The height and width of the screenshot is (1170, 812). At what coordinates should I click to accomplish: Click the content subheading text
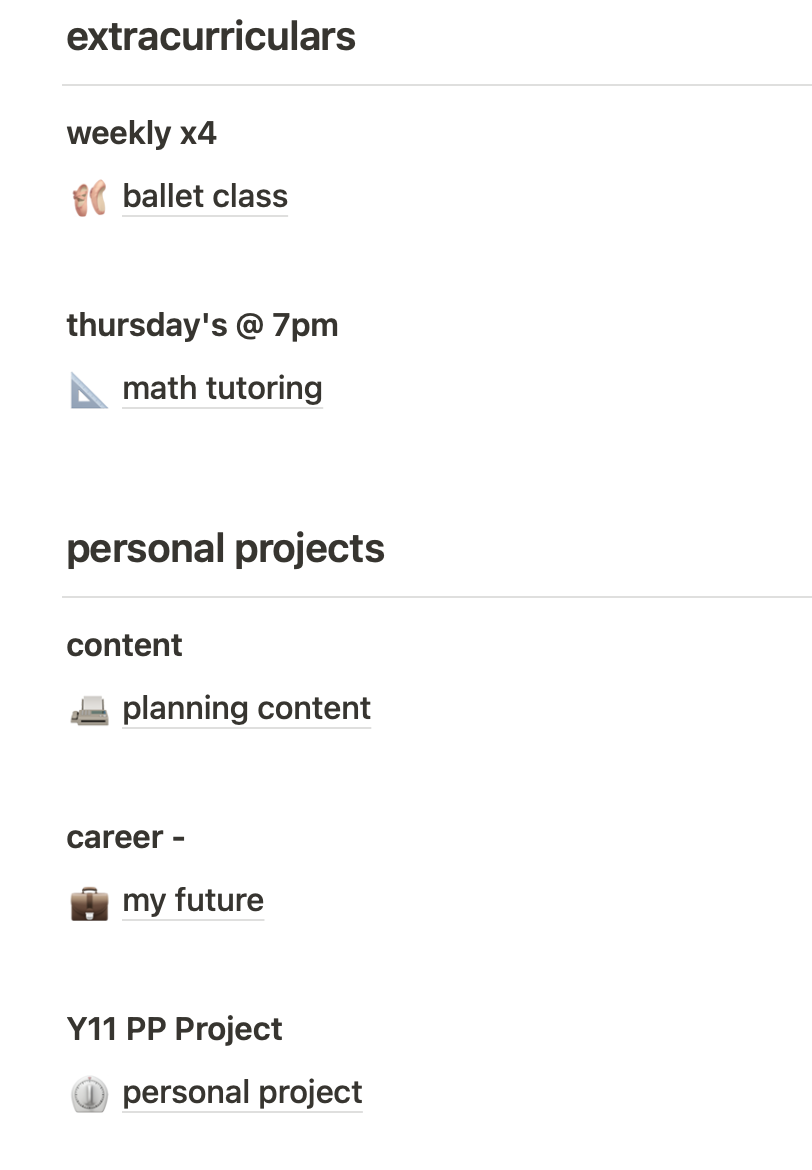[124, 645]
